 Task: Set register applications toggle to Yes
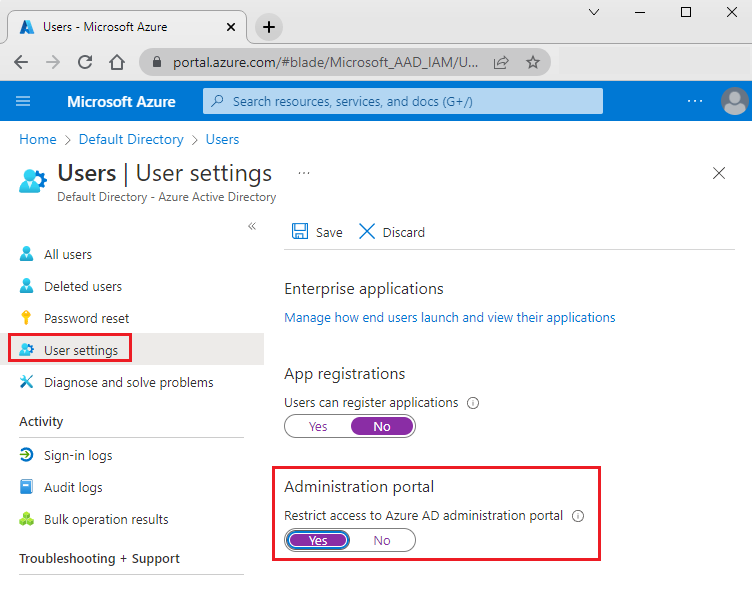click(x=318, y=426)
